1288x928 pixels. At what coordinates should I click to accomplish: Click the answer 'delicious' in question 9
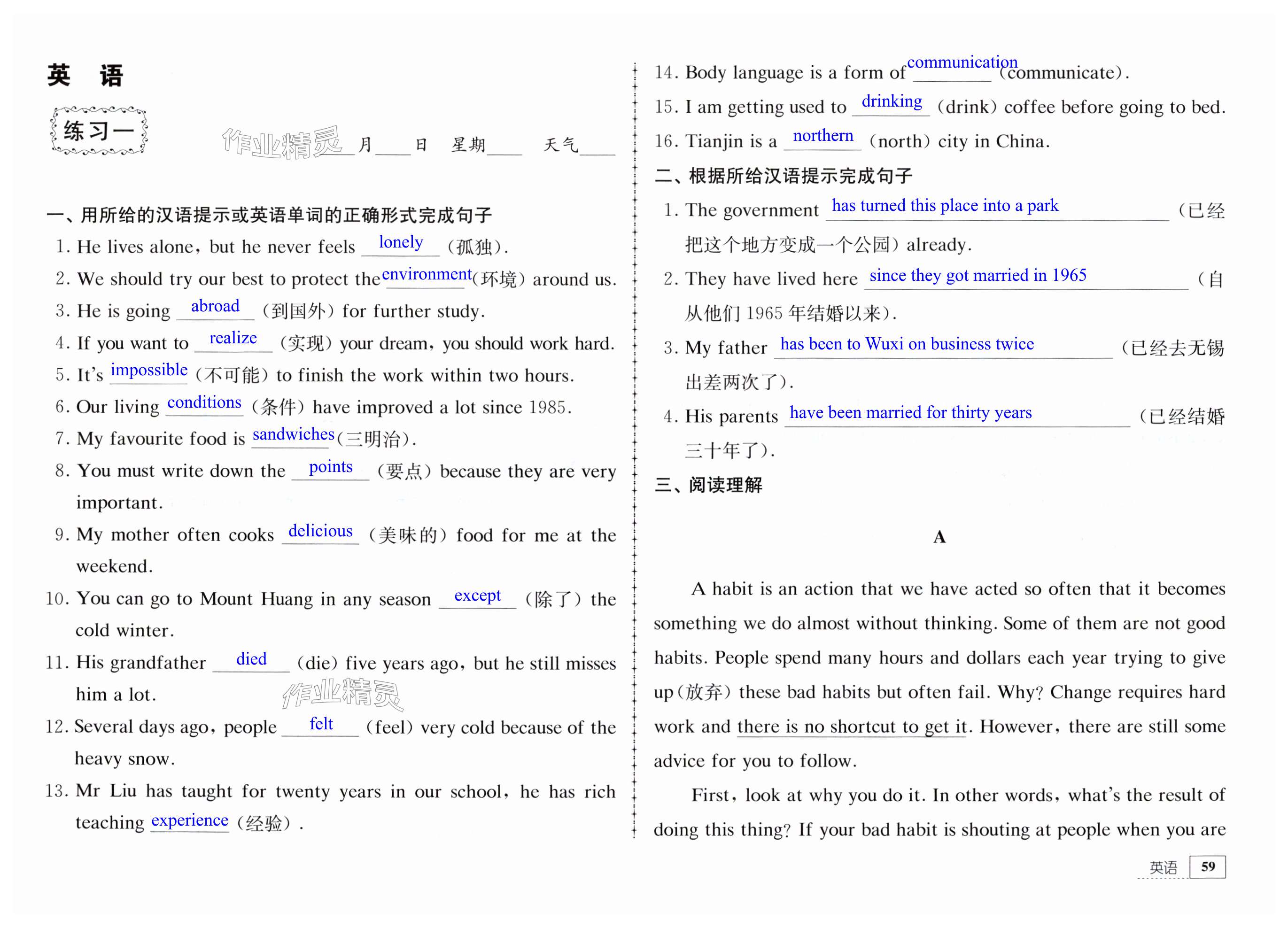(320, 531)
